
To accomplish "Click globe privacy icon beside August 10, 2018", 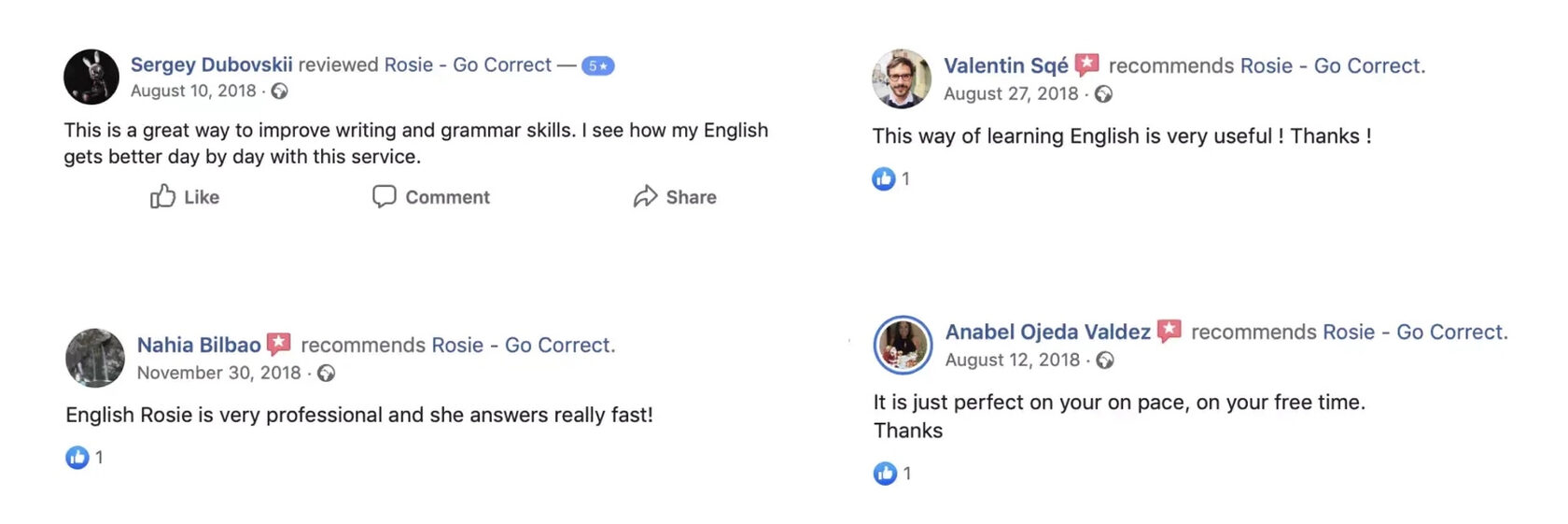I will click(279, 92).
